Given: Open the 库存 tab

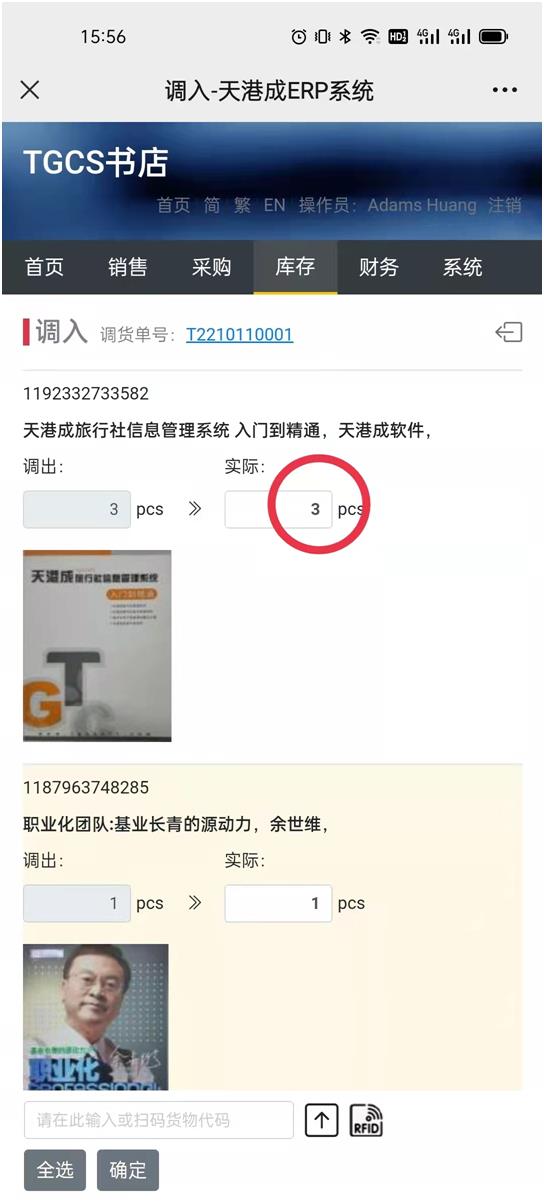Looking at the screenshot, I should tap(295, 267).
